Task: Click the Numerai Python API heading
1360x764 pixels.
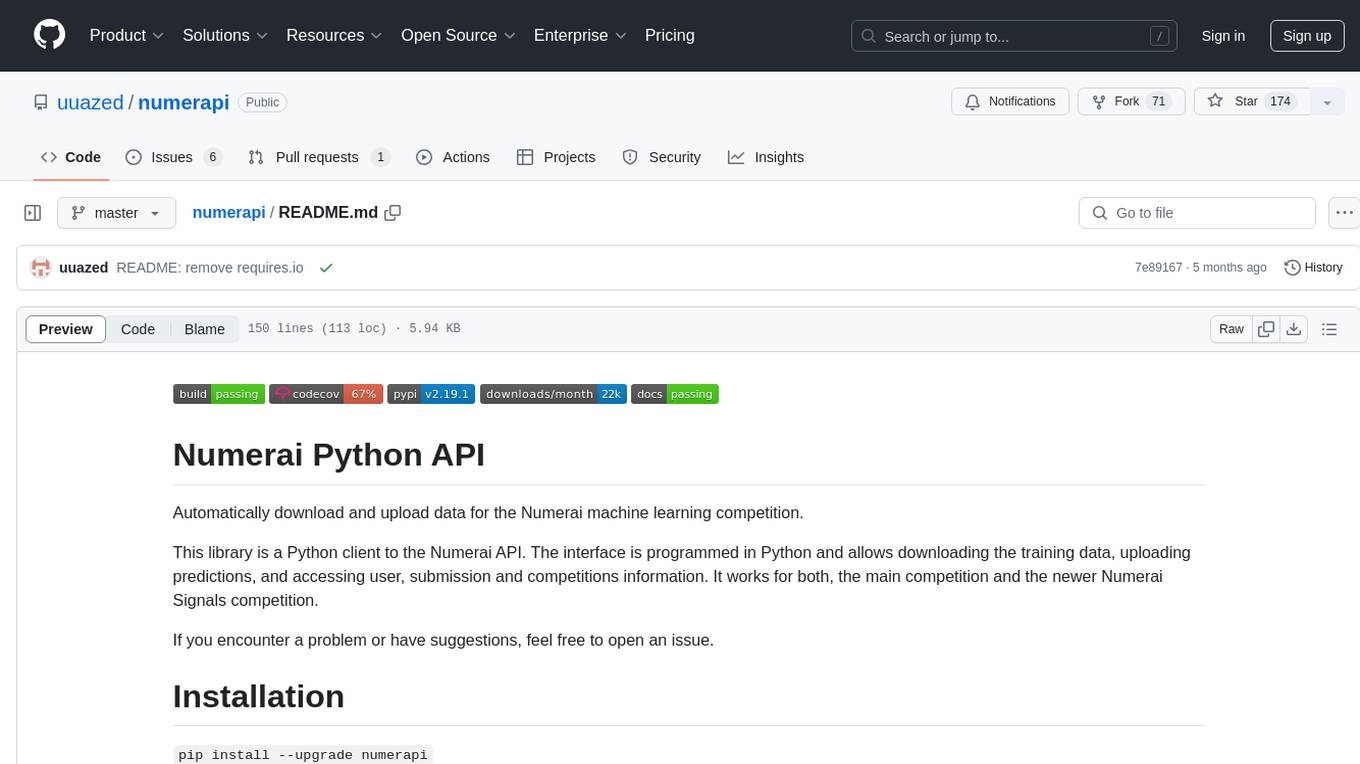Action: (x=329, y=454)
